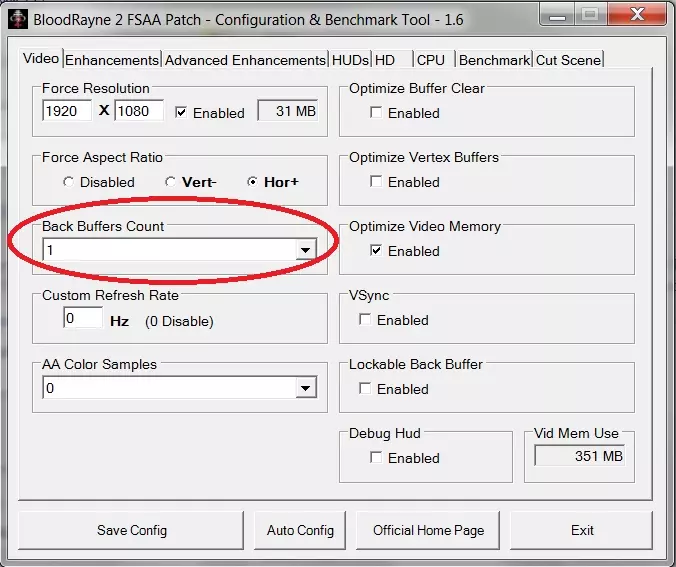Open the Back Buffers Count dropdown arrow
The height and width of the screenshot is (567, 676).
point(306,250)
